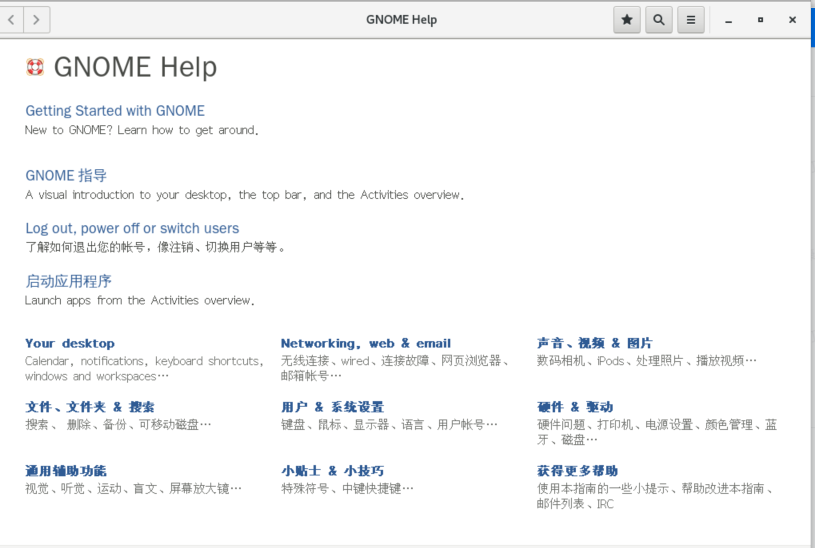Open the 启动应用程序 link
The width and height of the screenshot is (815, 548).
pos(68,281)
